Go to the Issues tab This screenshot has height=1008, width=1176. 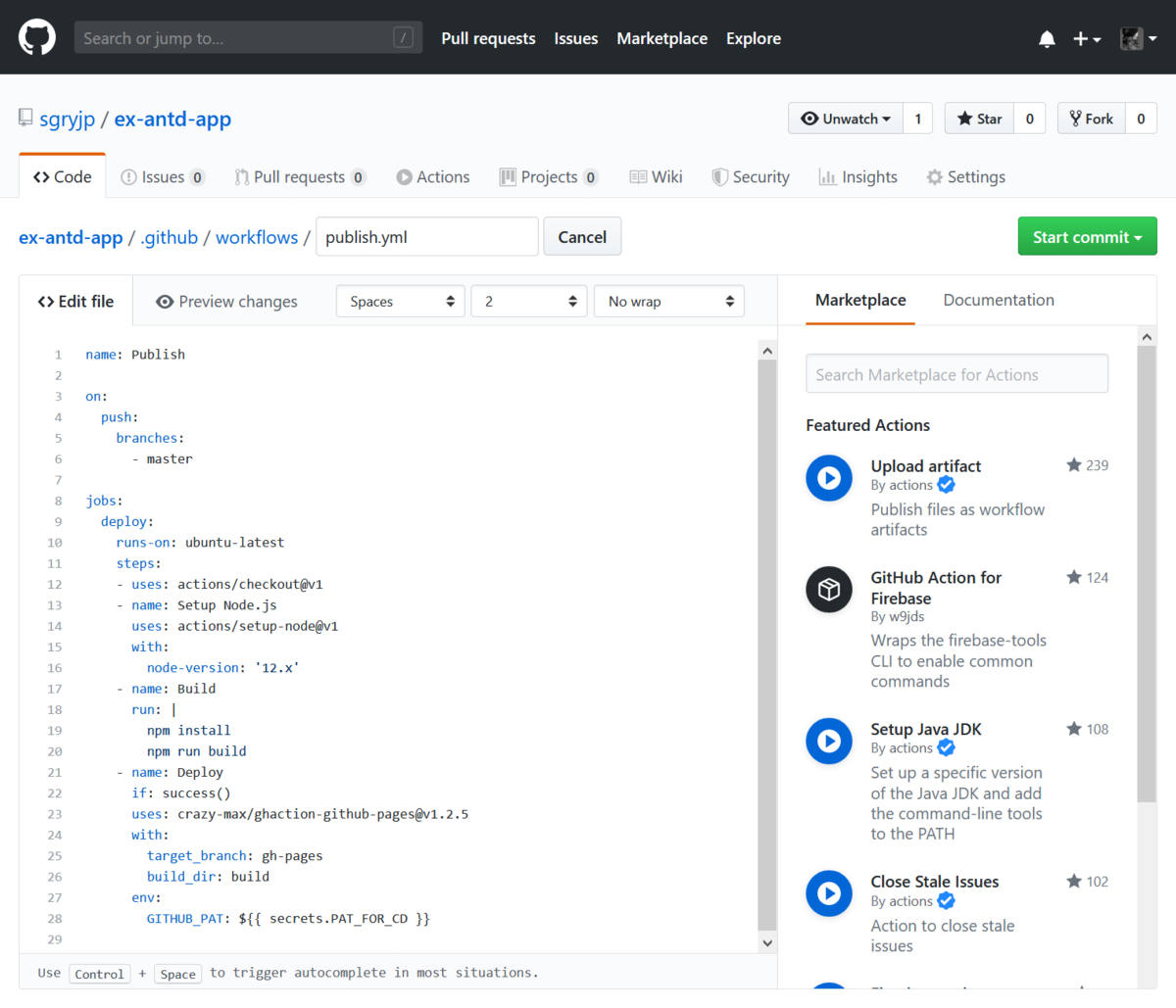tap(163, 177)
